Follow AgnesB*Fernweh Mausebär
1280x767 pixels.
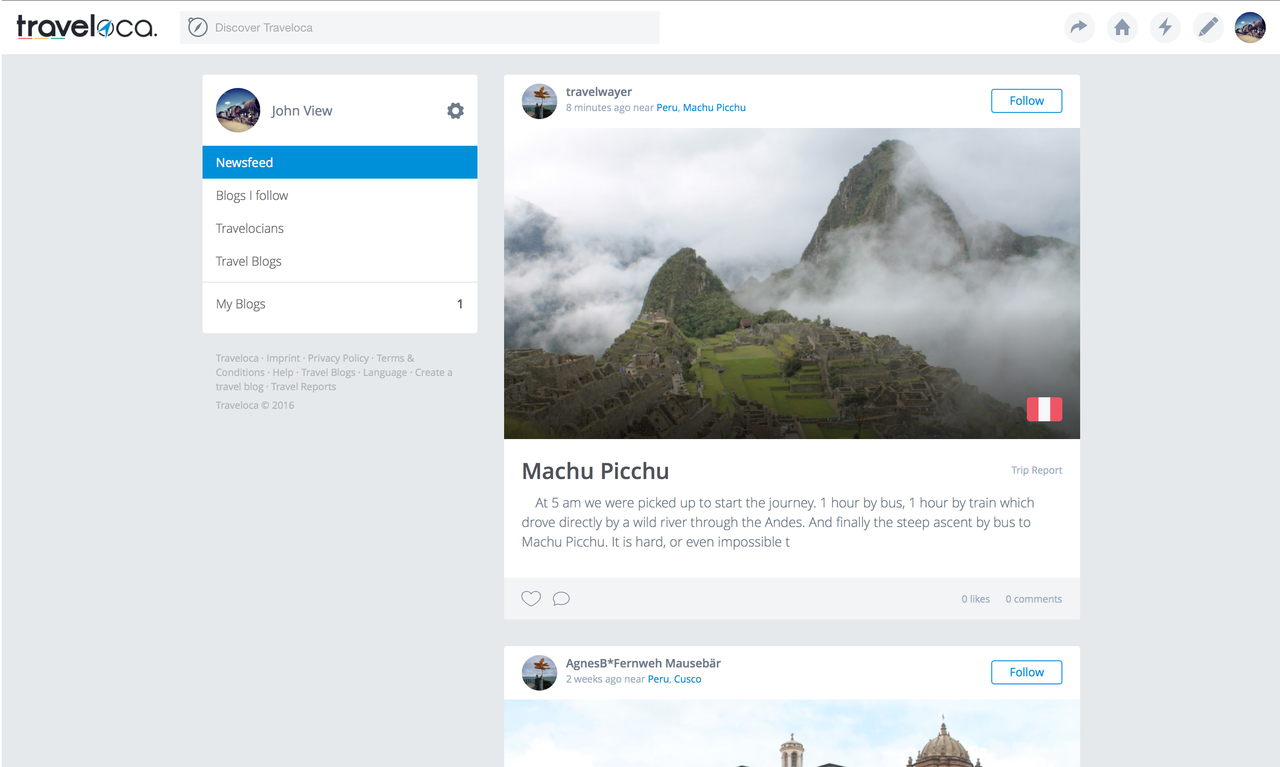coord(1026,672)
